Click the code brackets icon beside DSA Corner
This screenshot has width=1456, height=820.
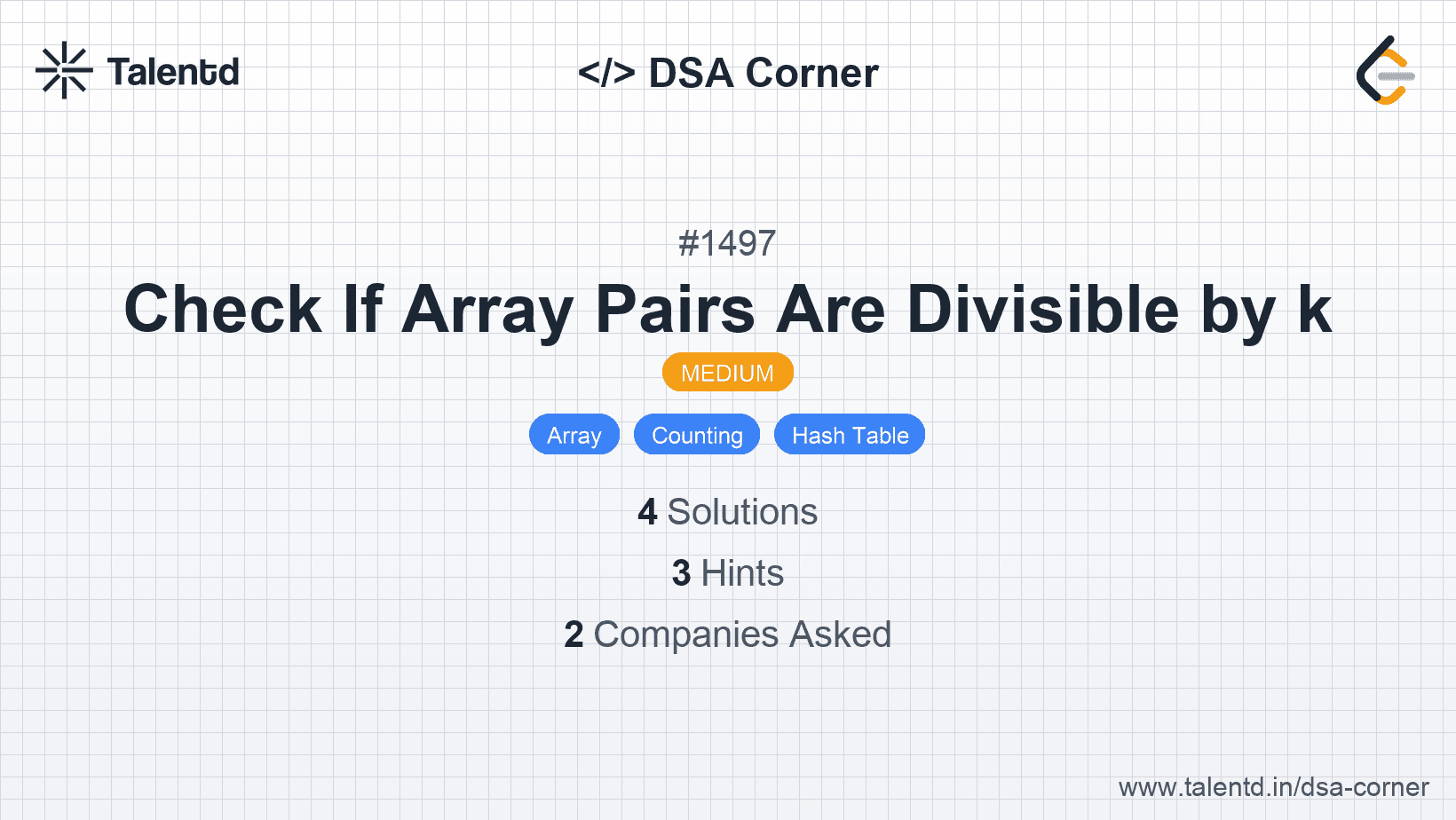tap(607, 73)
